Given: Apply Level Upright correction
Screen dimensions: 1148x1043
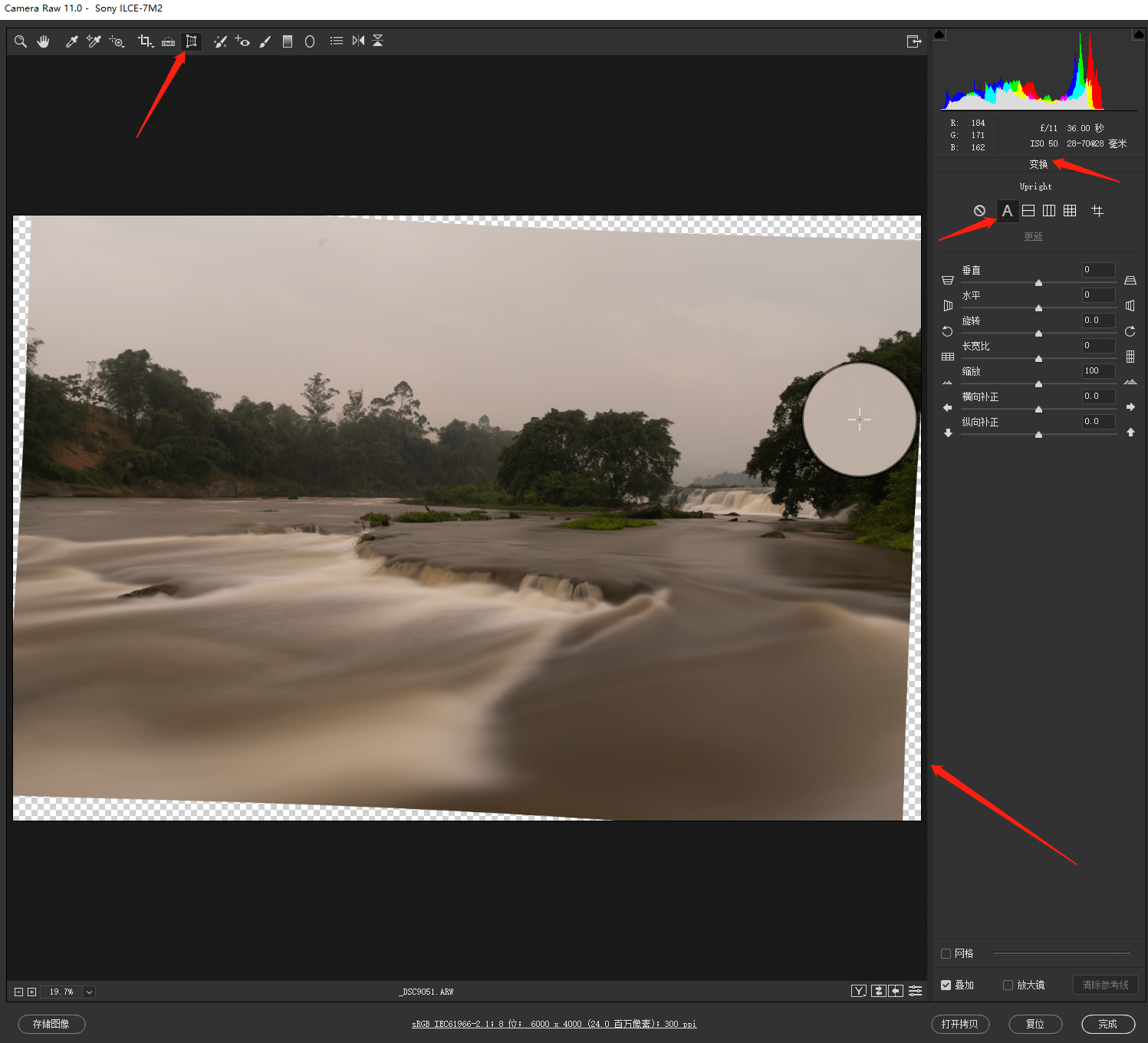Looking at the screenshot, I should tap(1028, 211).
